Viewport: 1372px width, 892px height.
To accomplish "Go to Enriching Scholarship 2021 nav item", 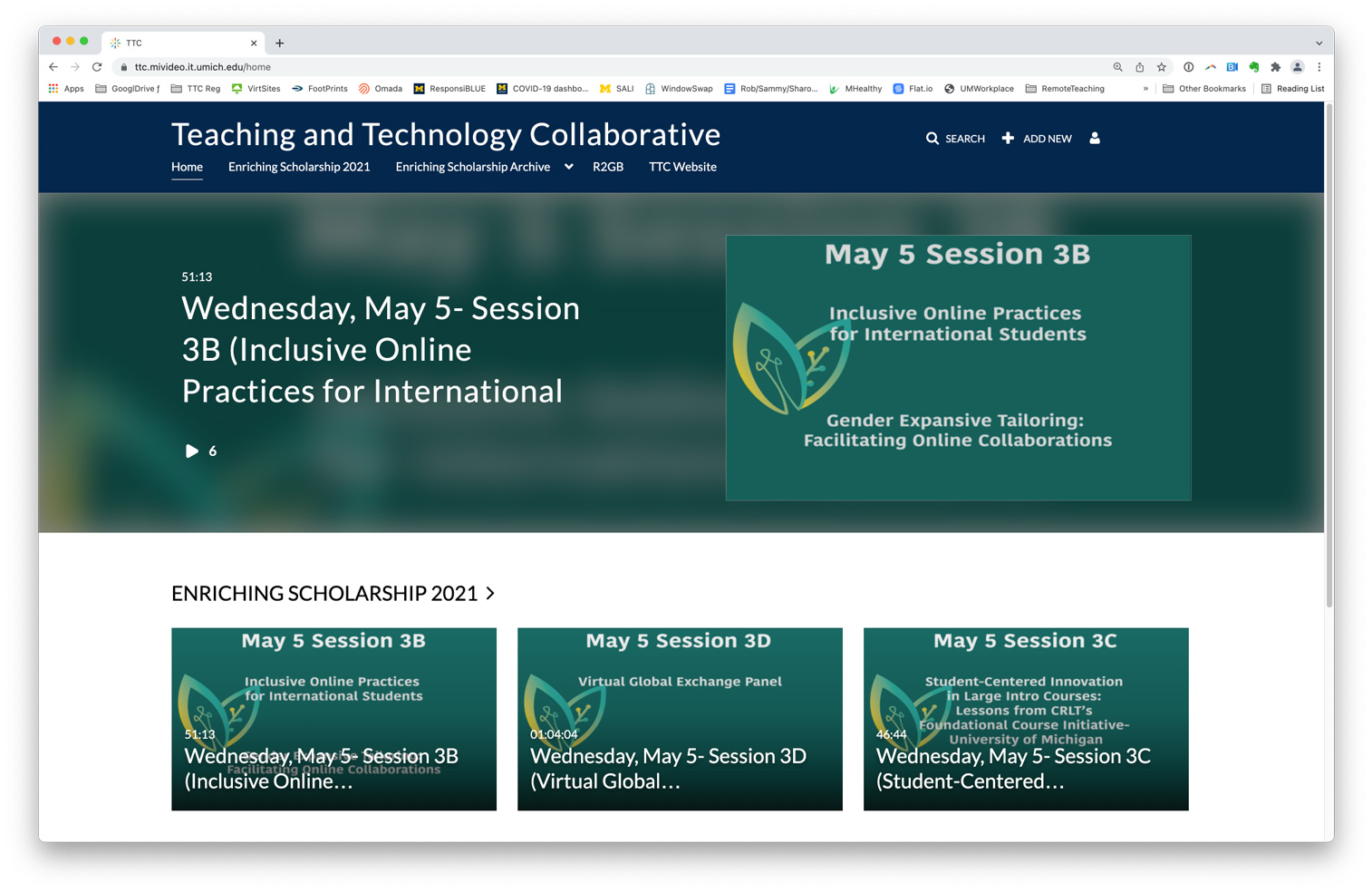I will tap(299, 167).
